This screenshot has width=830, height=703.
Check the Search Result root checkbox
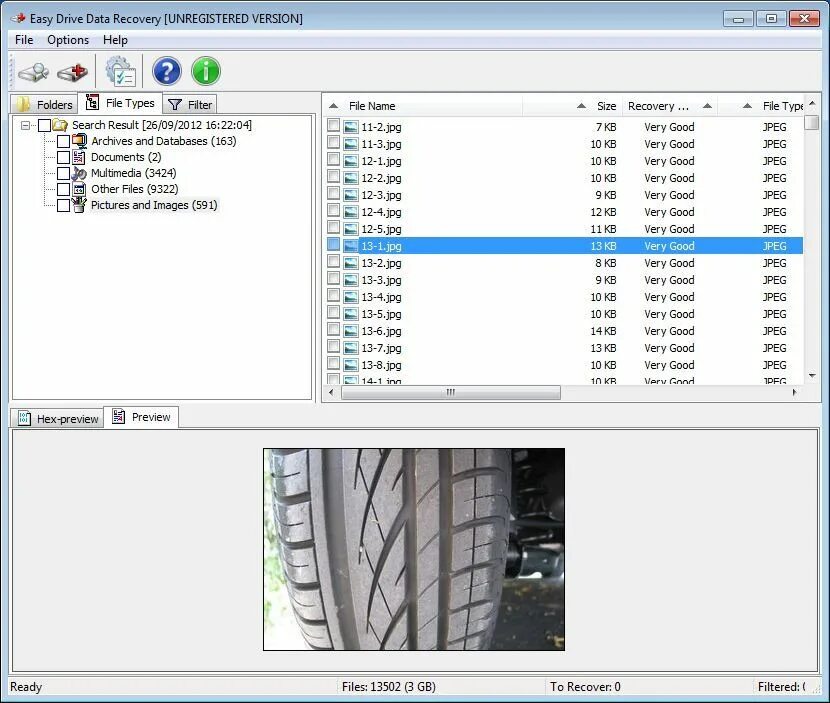coord(44,125)
